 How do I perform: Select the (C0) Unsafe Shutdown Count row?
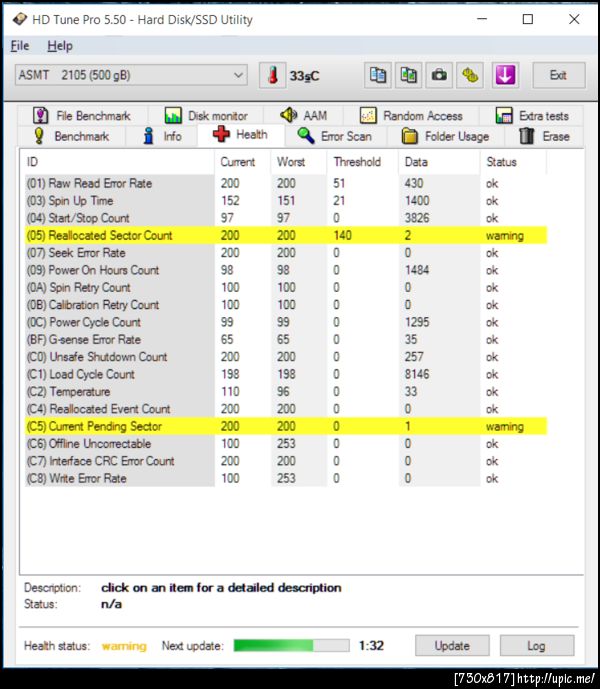pyautogui.click(x=286, y=357)
